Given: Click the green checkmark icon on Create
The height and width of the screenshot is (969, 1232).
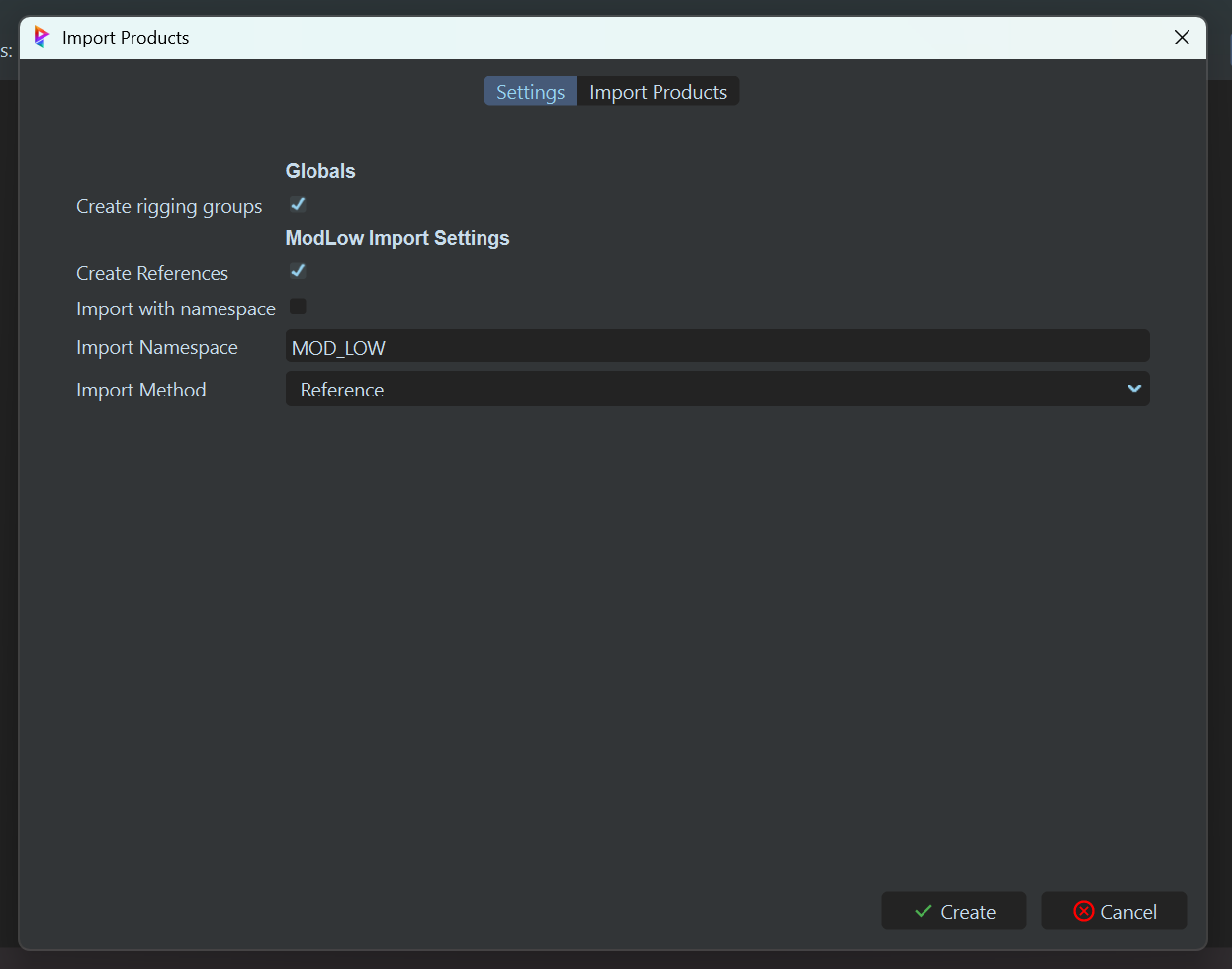Looking at the screenshot, I should [923, 912].
